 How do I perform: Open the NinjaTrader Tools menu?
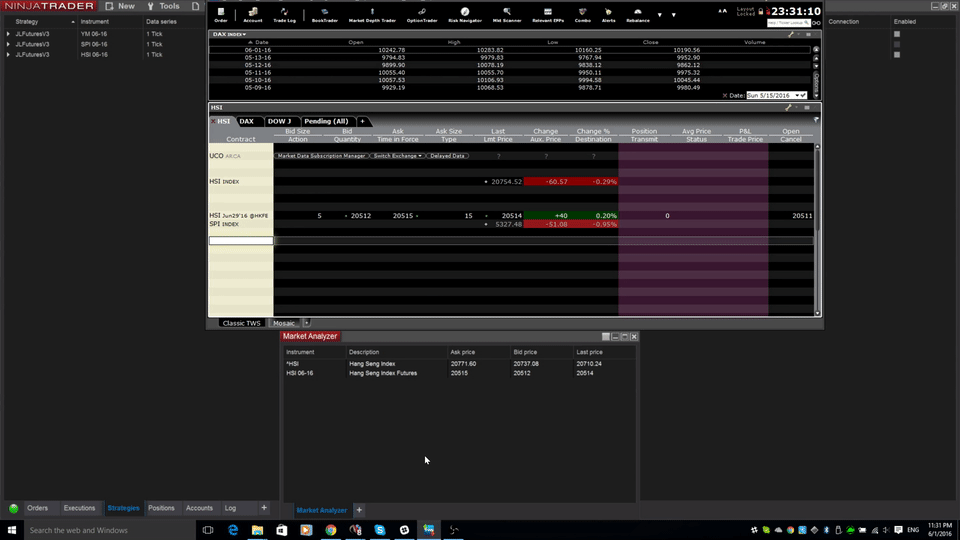(x=163, y=6)
